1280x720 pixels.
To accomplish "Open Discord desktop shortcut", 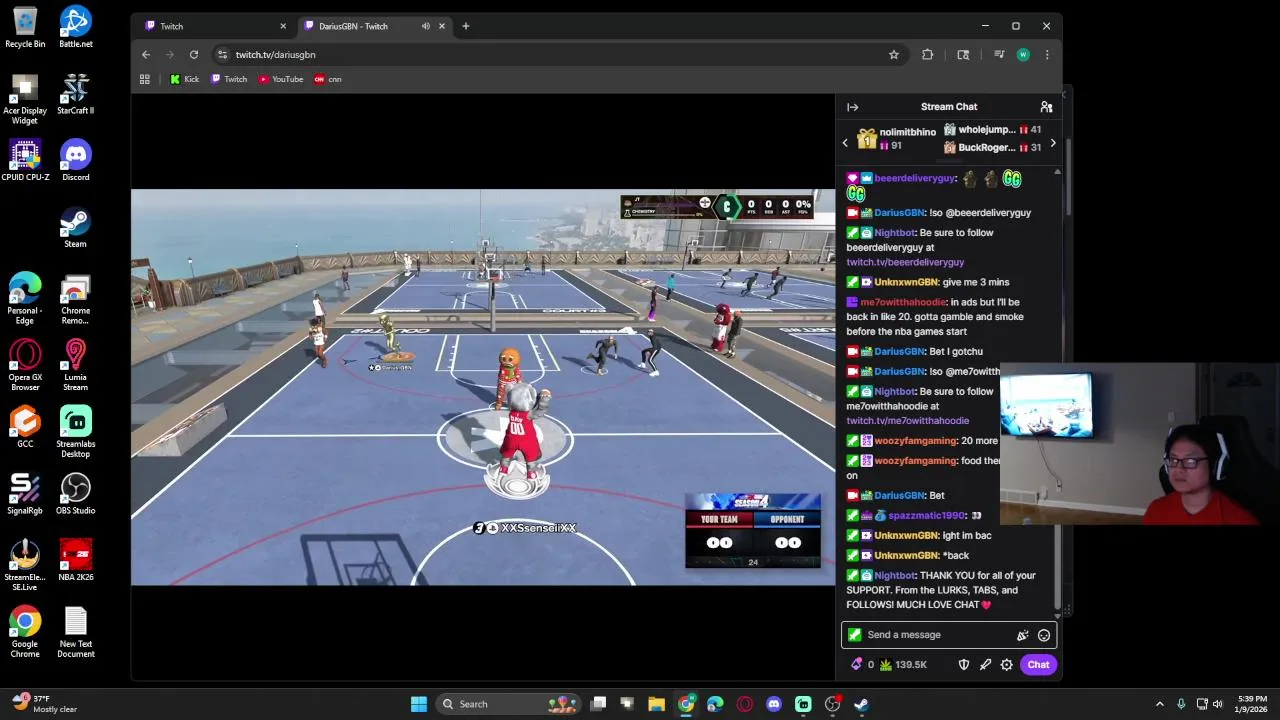I will pos(76,160).
